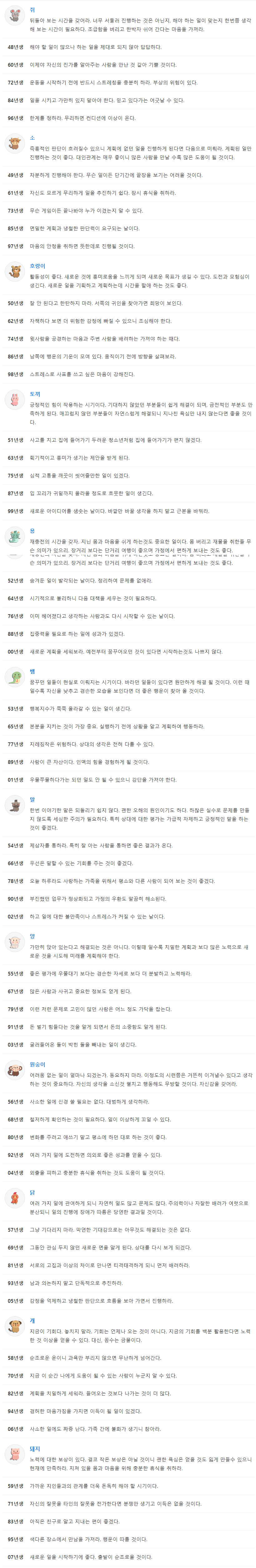Click the Rat zodiac icon
This screenshot has width=256, height=1568.
[x=14, y=15]
